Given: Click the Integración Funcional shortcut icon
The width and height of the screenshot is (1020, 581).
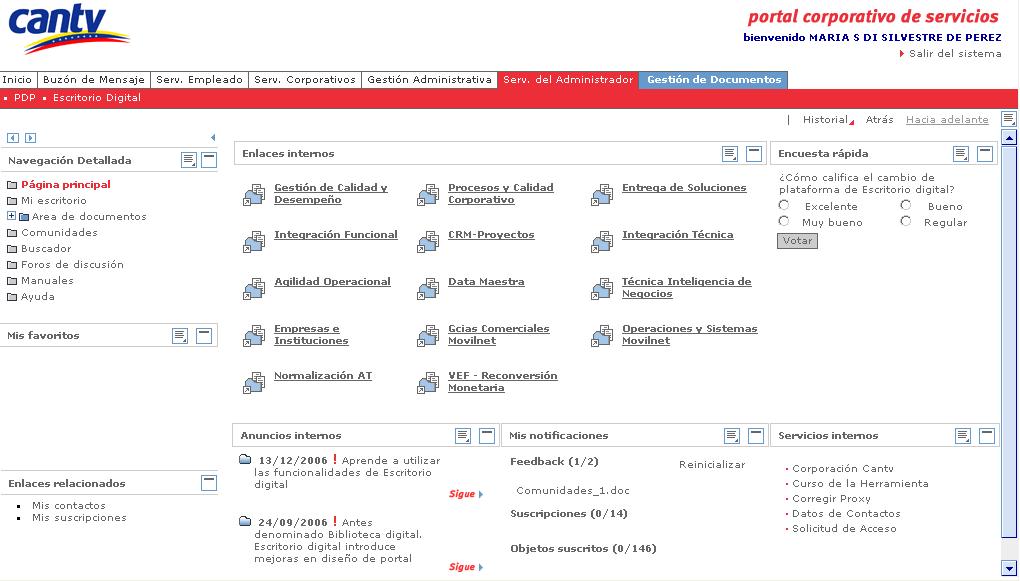Looking at the screenshot, I should pos(254,241).
